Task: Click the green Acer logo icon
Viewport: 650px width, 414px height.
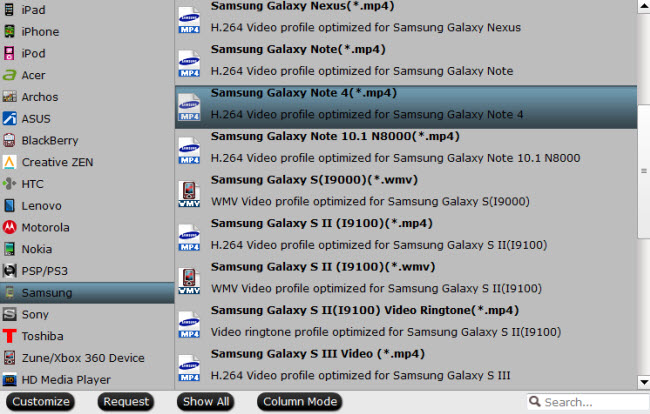Action: [9, 75]
